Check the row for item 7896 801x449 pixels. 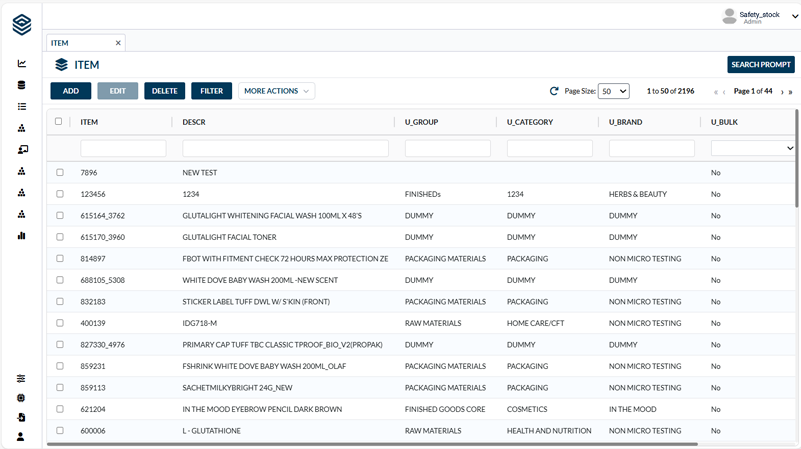[x=60, y=173]
